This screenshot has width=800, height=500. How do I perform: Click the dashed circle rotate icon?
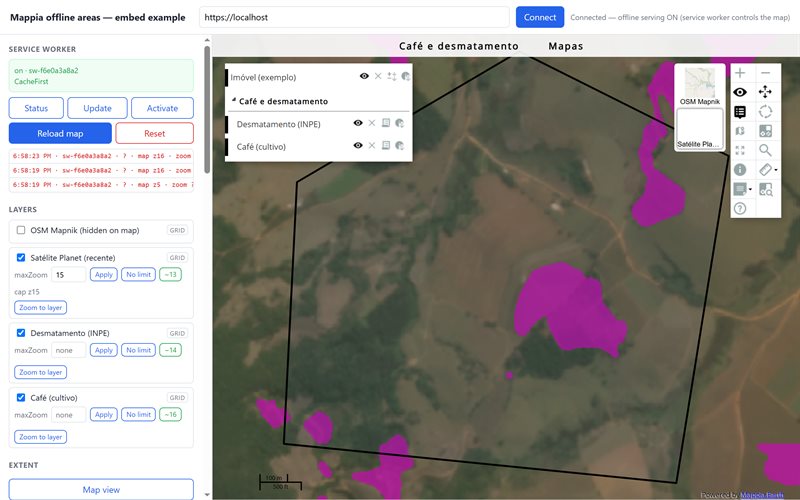coord(765,112)
